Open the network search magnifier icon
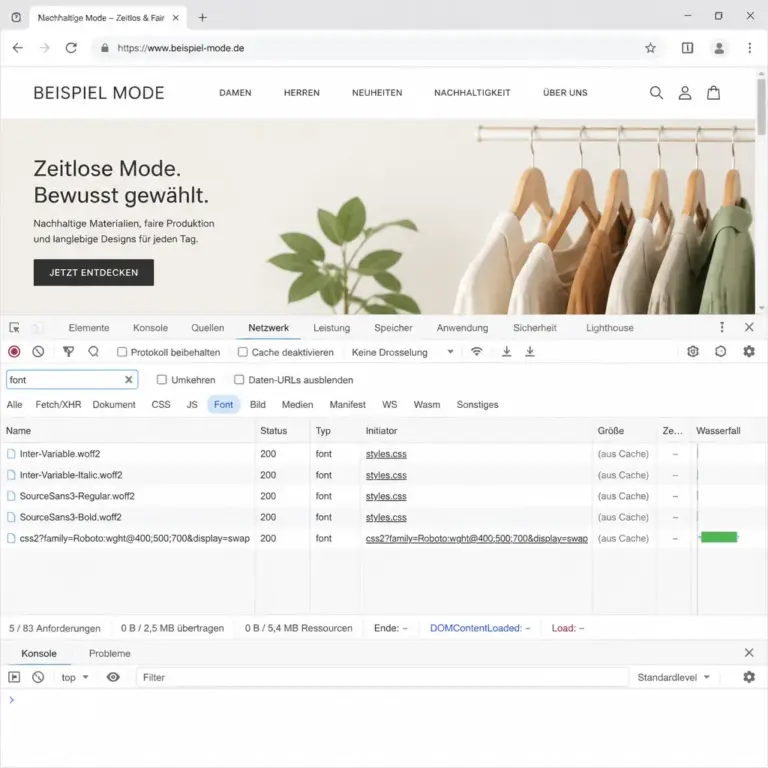The height and width of the screenshot is (768, 768). tap(94, 352)
